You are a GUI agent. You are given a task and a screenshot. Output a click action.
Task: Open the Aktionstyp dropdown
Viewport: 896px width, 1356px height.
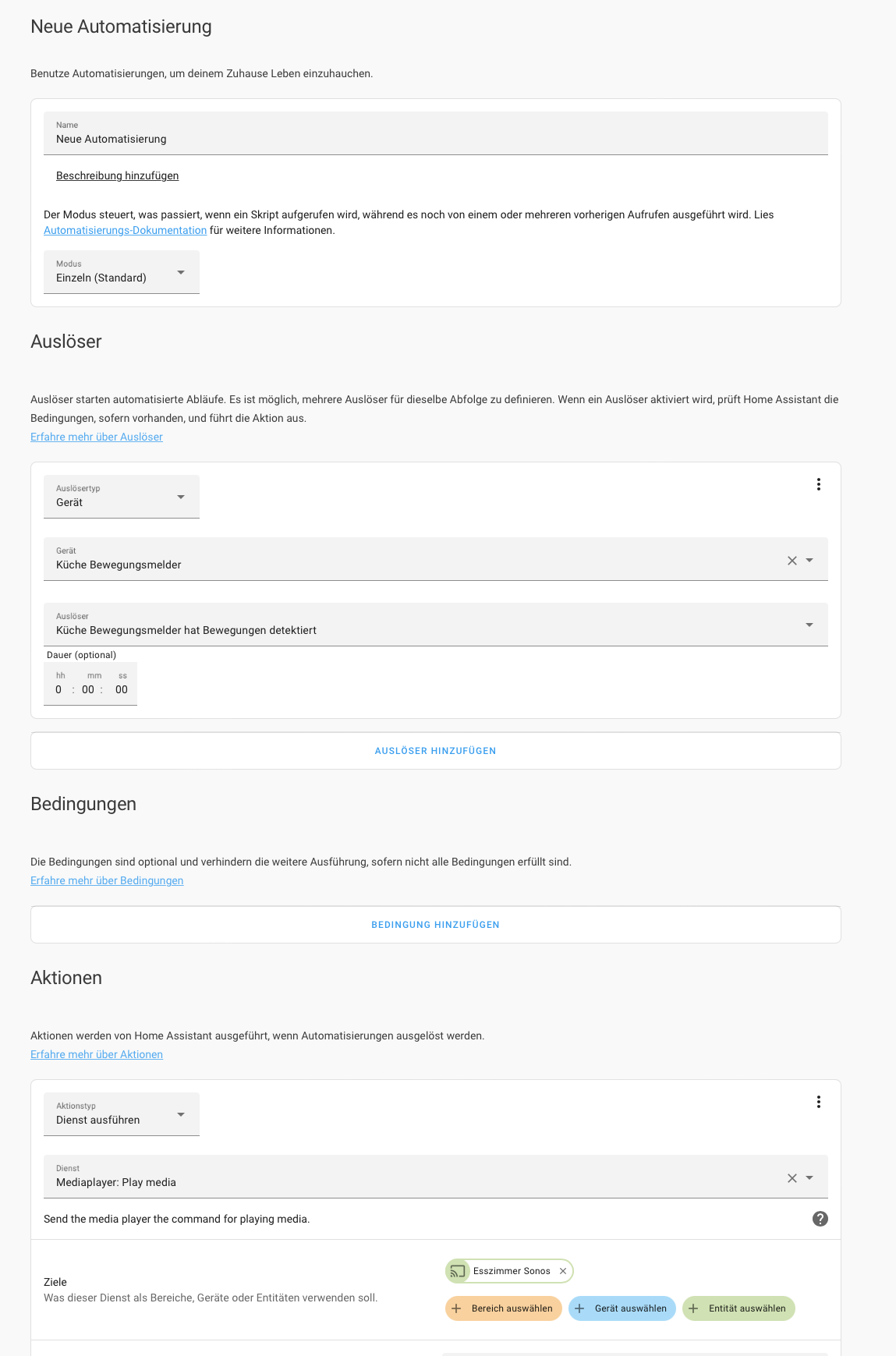122,1114
